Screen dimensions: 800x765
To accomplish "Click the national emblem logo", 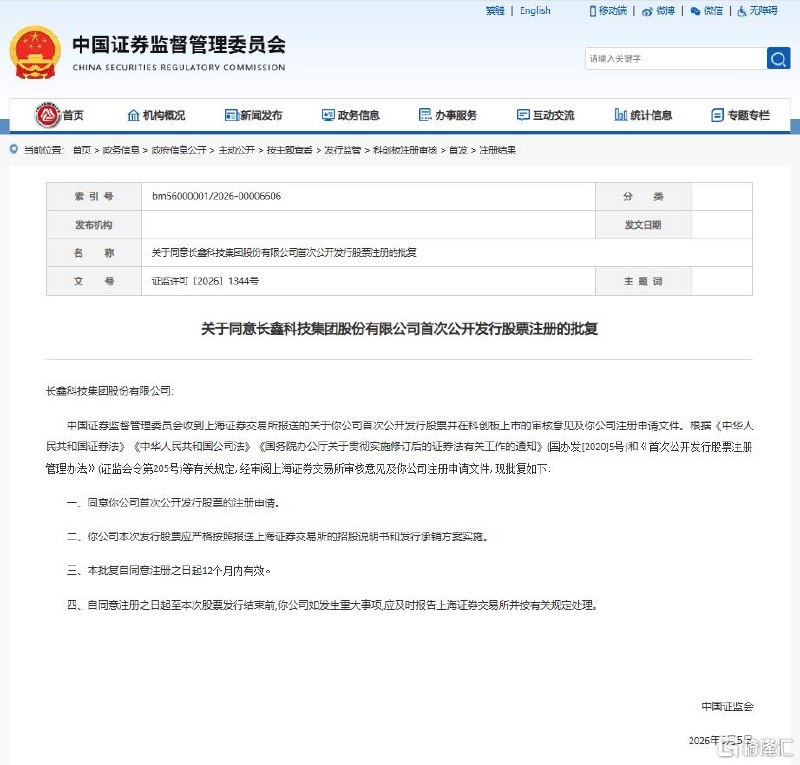I will [35, 53].
